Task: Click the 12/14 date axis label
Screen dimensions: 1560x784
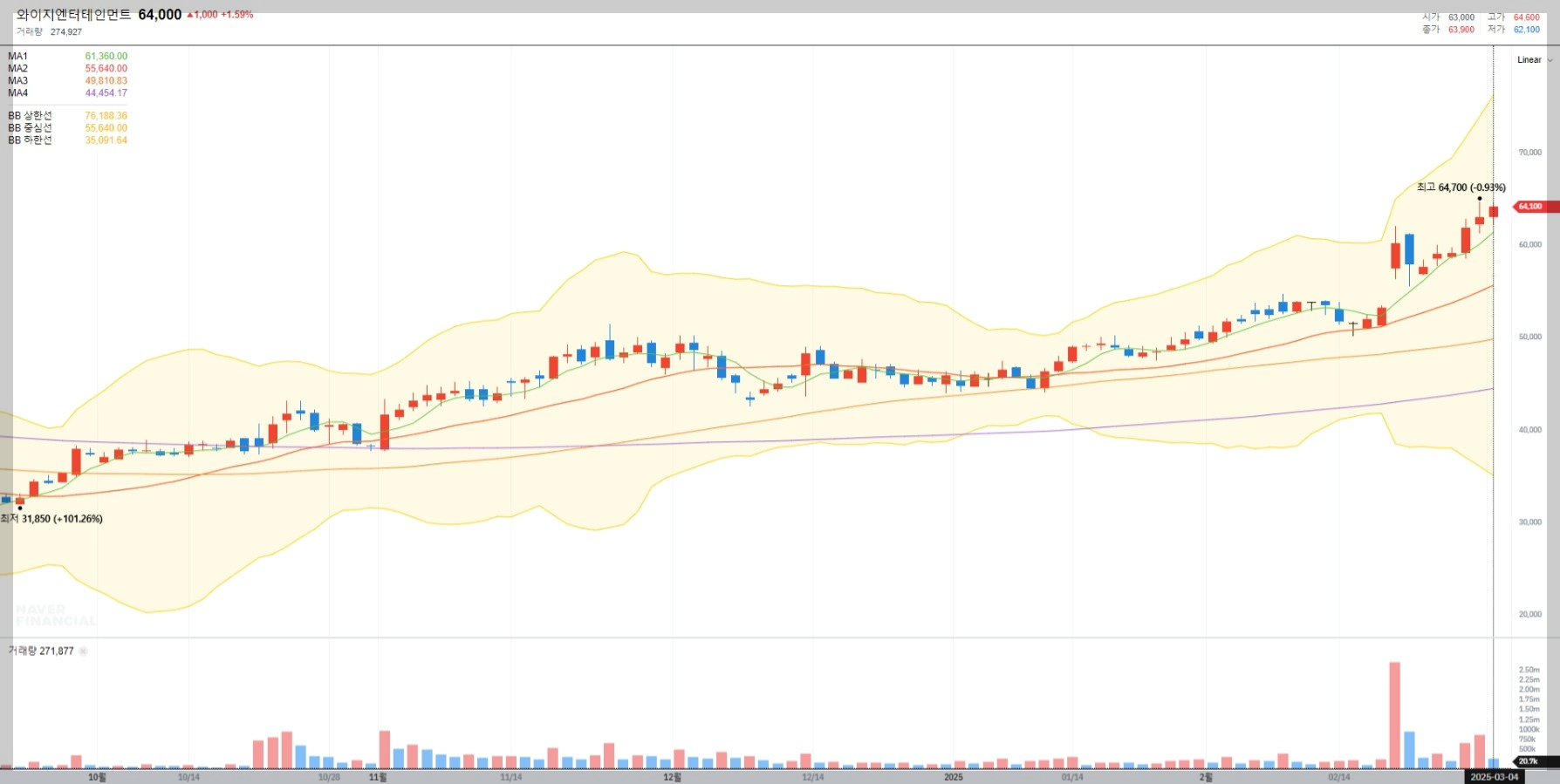Action: pos(812,777)
